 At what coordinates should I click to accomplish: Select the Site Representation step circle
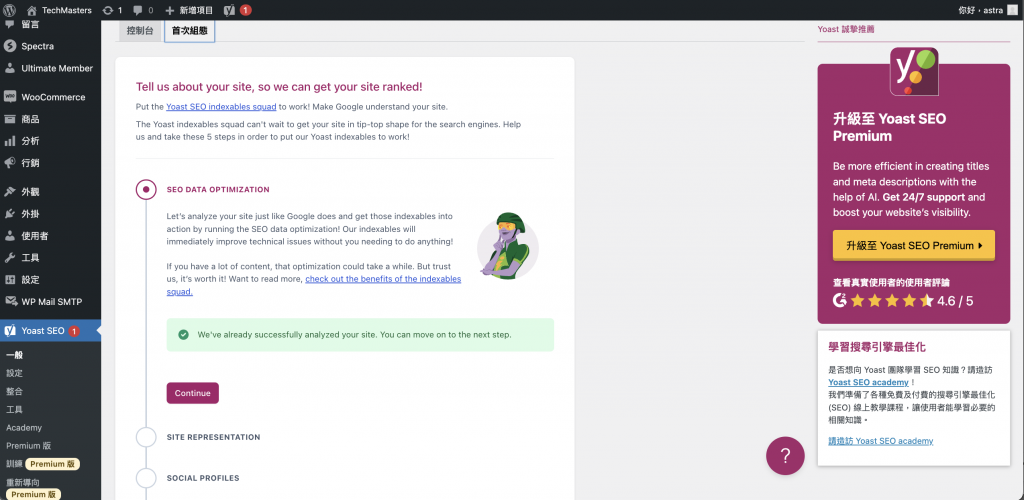(x=146, y=437)
